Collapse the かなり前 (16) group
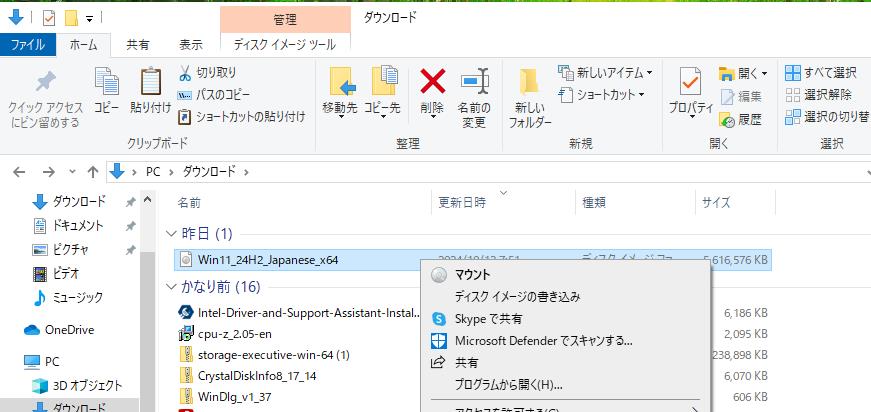The image size is (871, 412). (x=171, y=287)
